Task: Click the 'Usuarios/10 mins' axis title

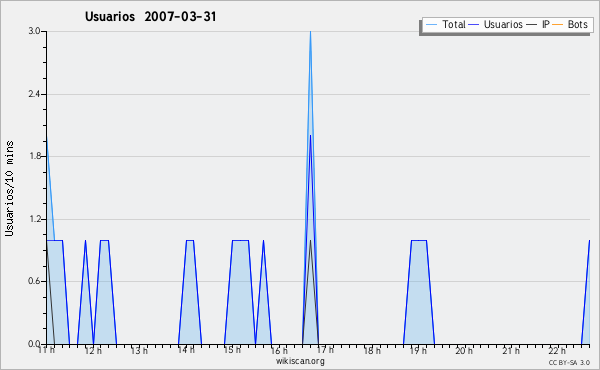Action: pos(9,188)
